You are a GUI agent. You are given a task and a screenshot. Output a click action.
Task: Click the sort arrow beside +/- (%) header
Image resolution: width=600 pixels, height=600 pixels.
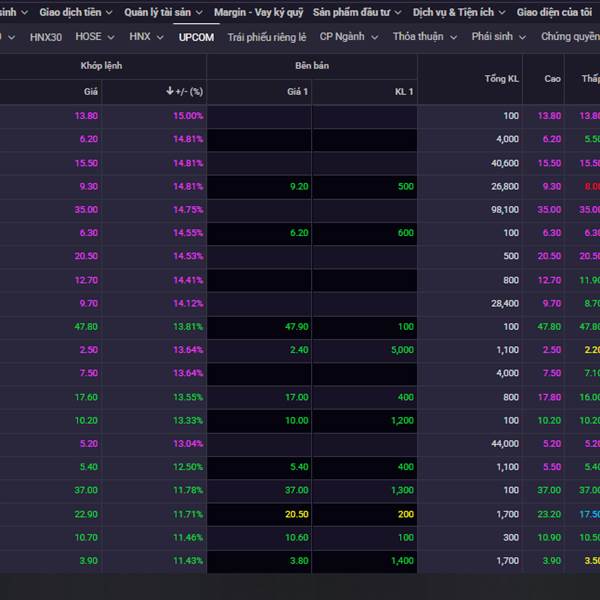click(x=170, y=91)
